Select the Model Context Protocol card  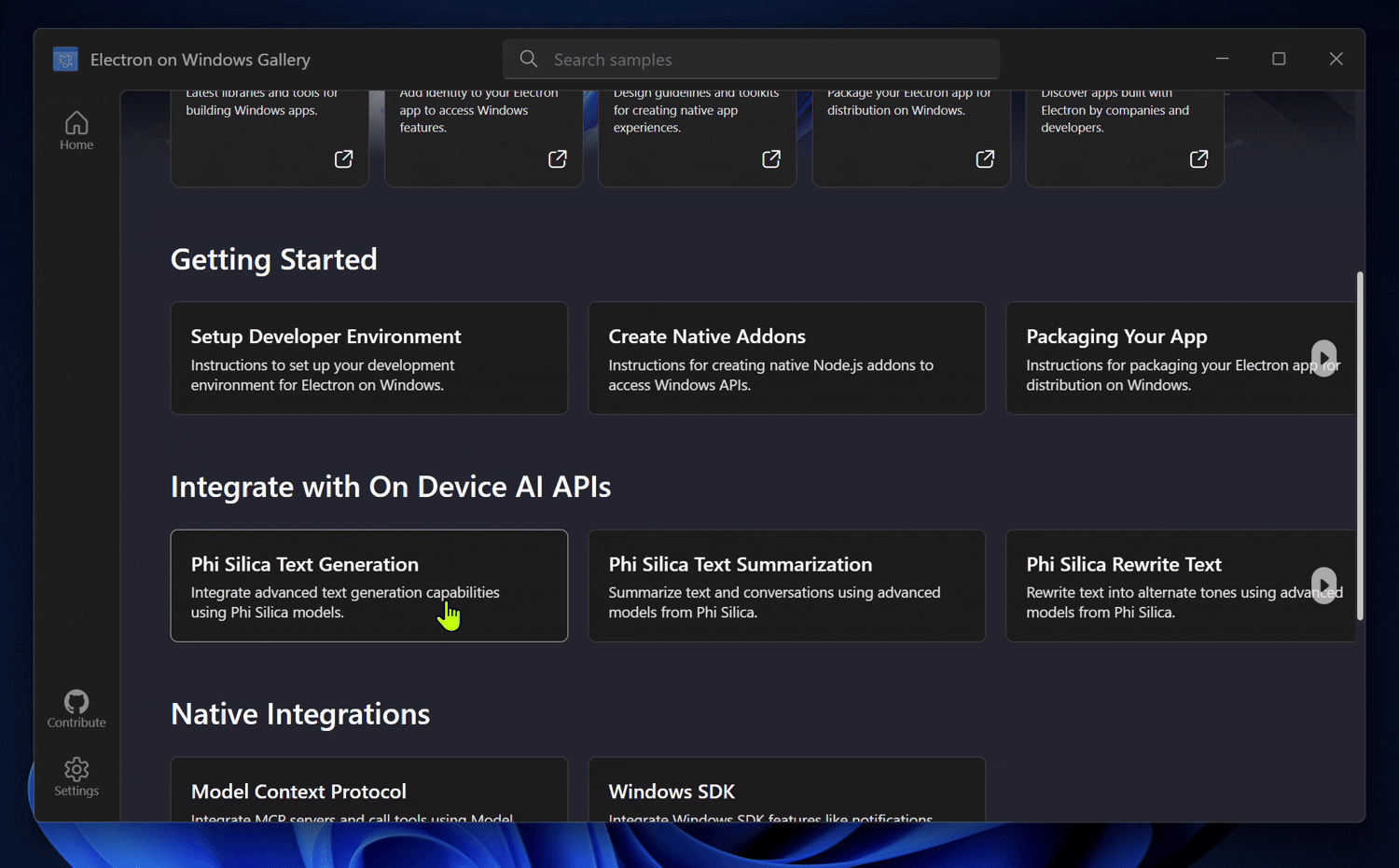pos(368,791)
